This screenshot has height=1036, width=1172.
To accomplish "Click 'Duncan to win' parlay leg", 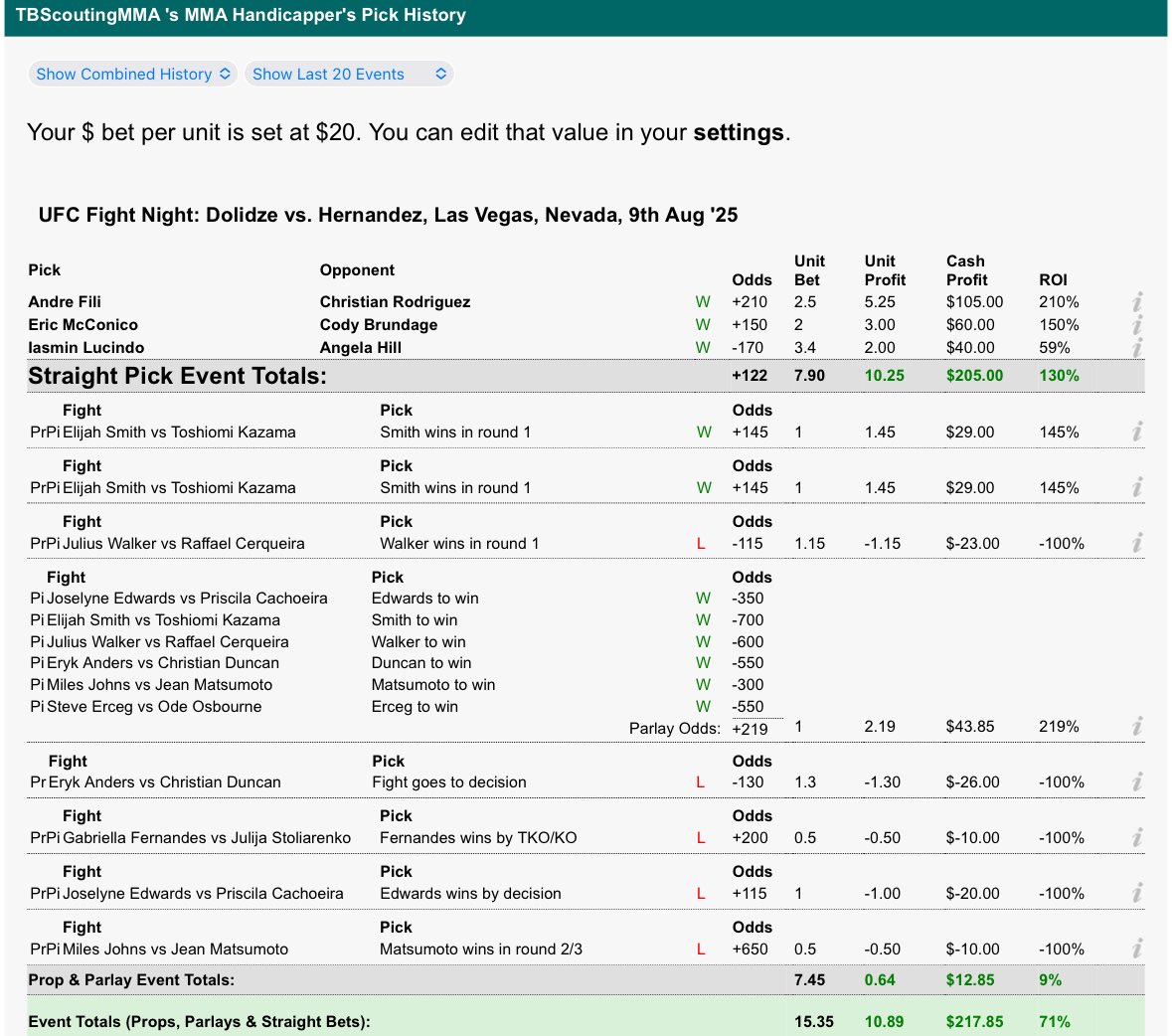I will coord(421,663).
